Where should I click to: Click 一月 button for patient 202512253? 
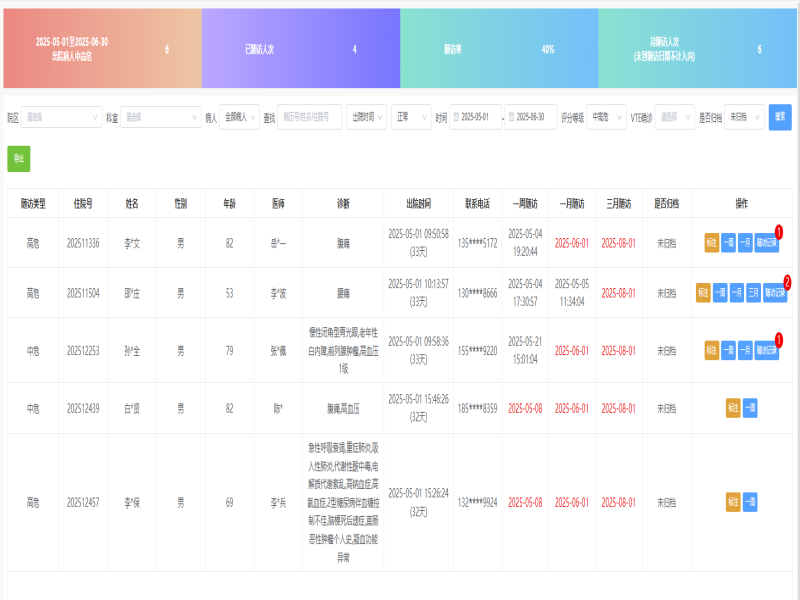click(745, 350)
